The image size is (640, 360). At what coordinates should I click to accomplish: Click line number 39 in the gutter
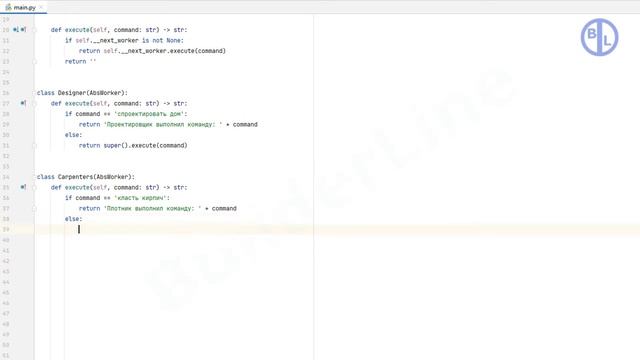(6, 229)
